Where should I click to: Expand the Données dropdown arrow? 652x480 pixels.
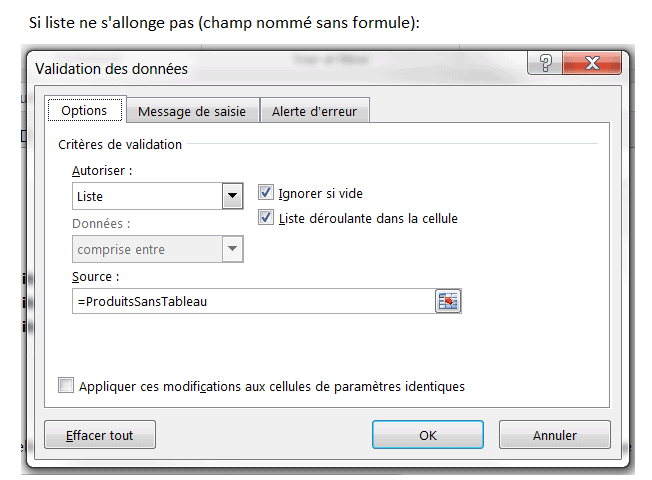(x=233, y=248)
